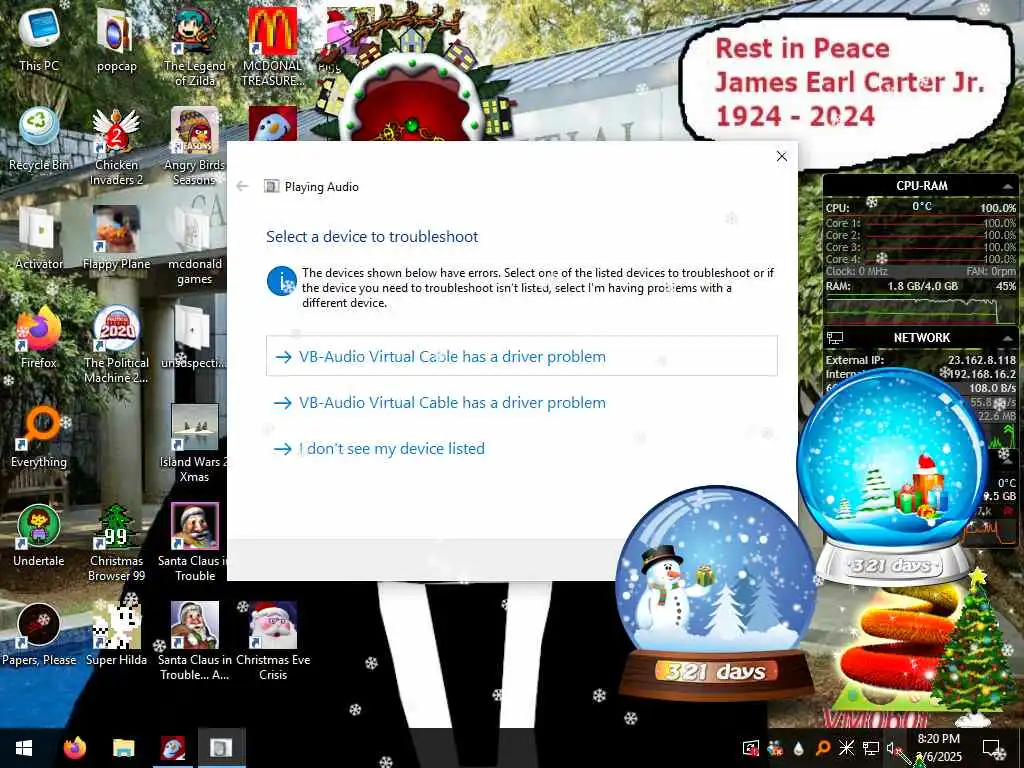Select Santa Claus in Trouble pink-framed icon
The height and width of the screenshot is (768, 1024).
coord(195,543)
